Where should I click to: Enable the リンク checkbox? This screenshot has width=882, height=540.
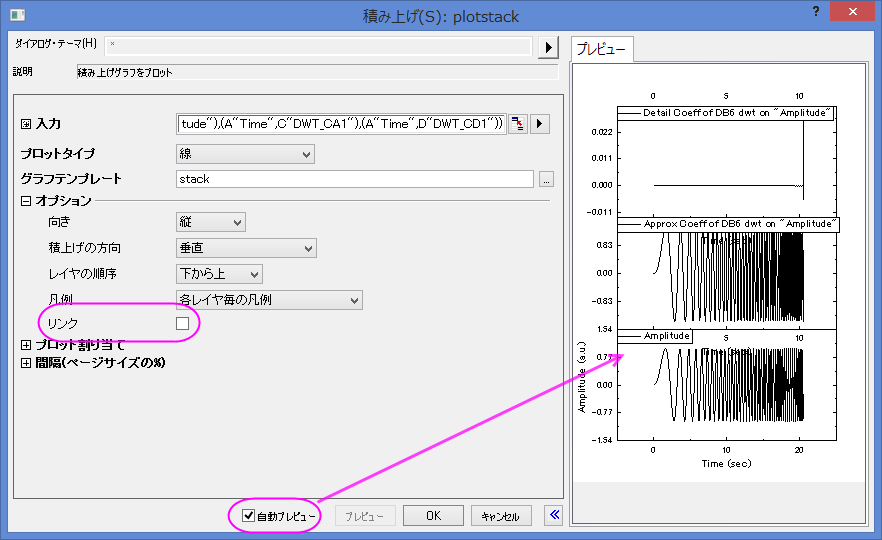(x=182, y=323)
